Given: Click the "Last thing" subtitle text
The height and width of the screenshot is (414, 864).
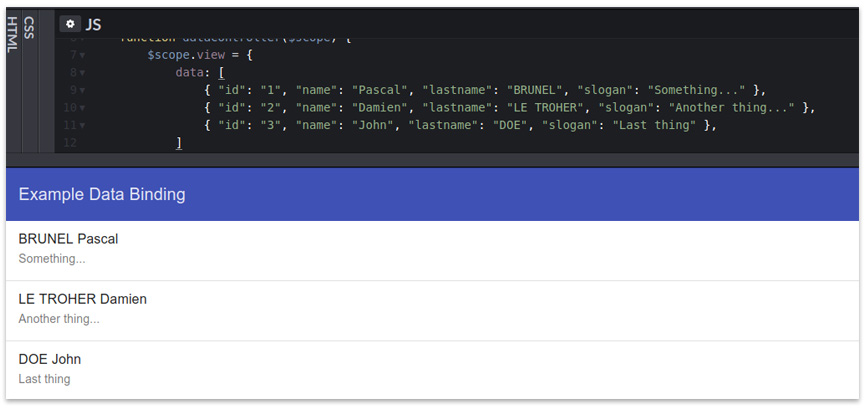Looking at the screenshot, I should [44, 379].
